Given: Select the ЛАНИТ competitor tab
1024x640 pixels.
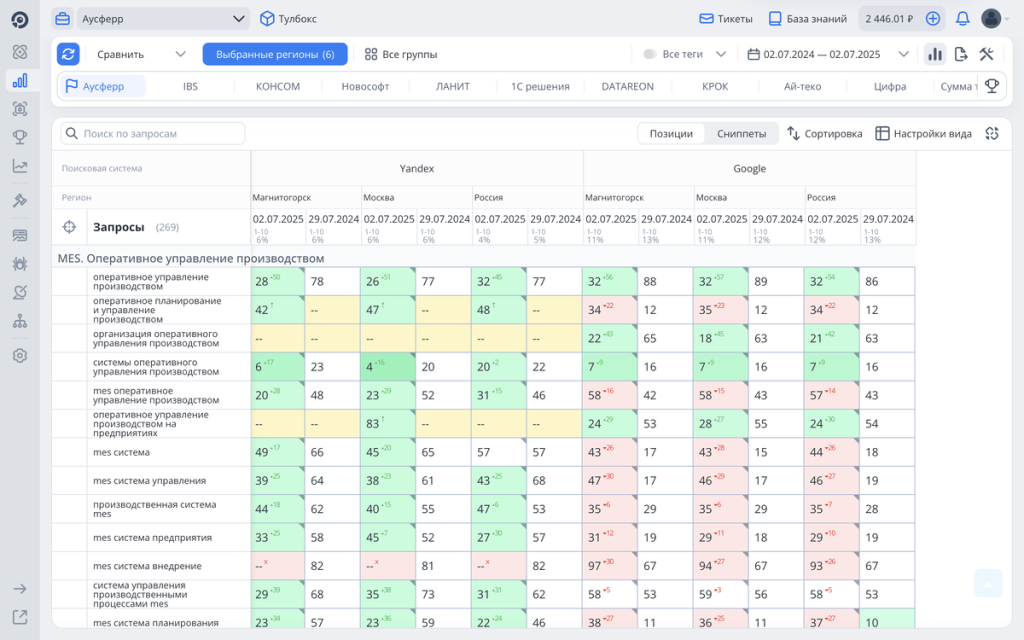Looking at the screenshot, I should click(x=453, y=86).
